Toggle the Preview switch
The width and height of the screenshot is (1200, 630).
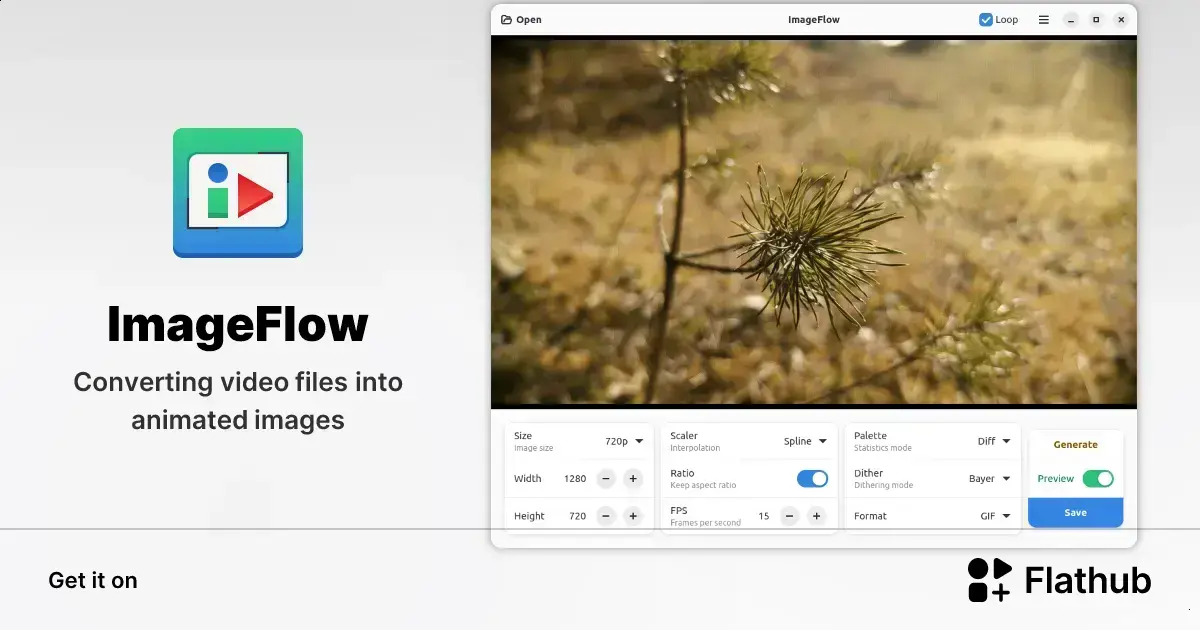[1098, 479]
